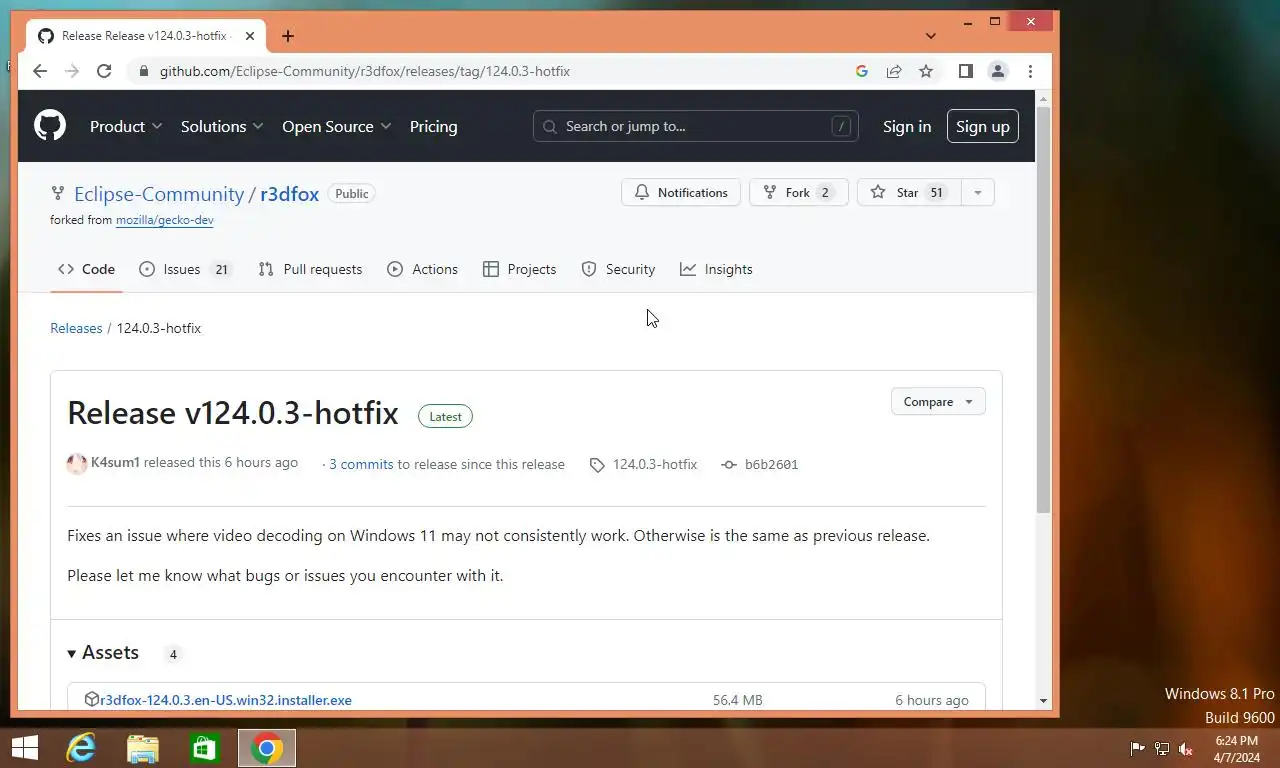The height and width of the screenshot is (768, 1280).
Task: Click the muted volume tray icon
Action: [1186, 749]
